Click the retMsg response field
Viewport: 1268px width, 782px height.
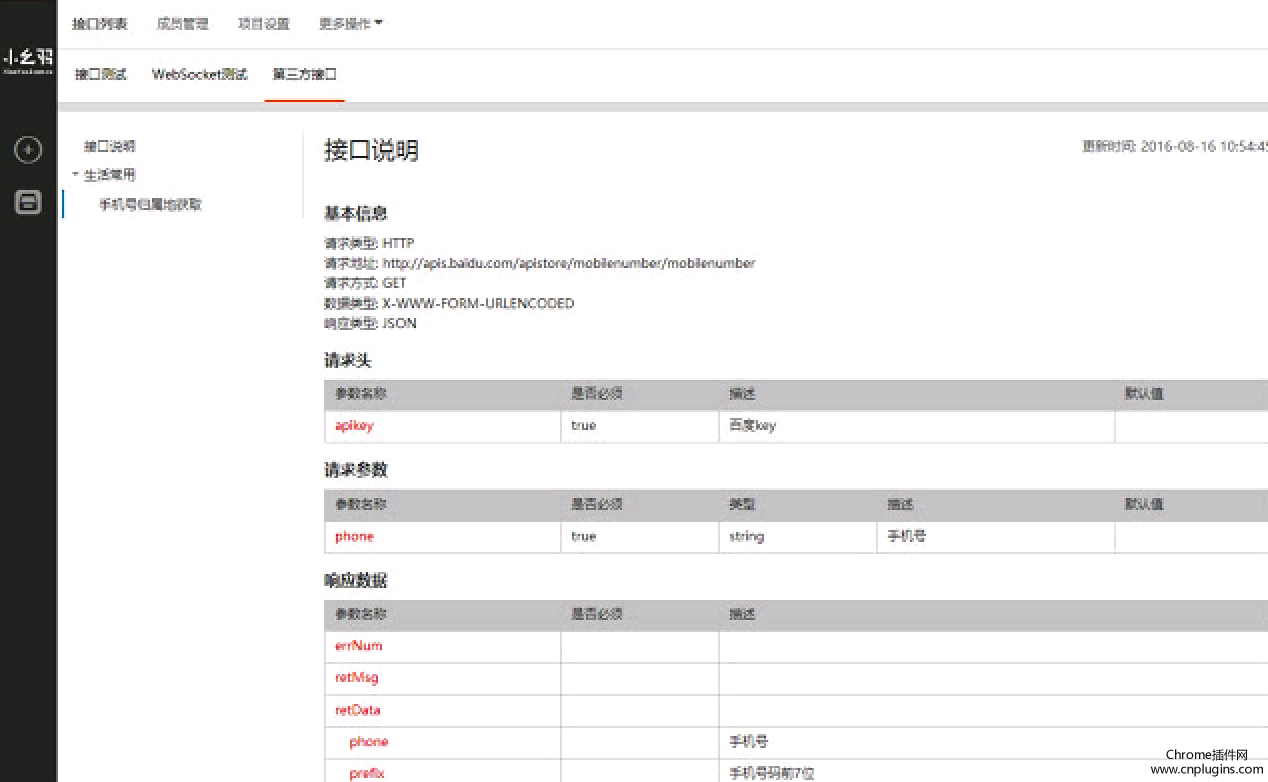[x=356, y=677]
